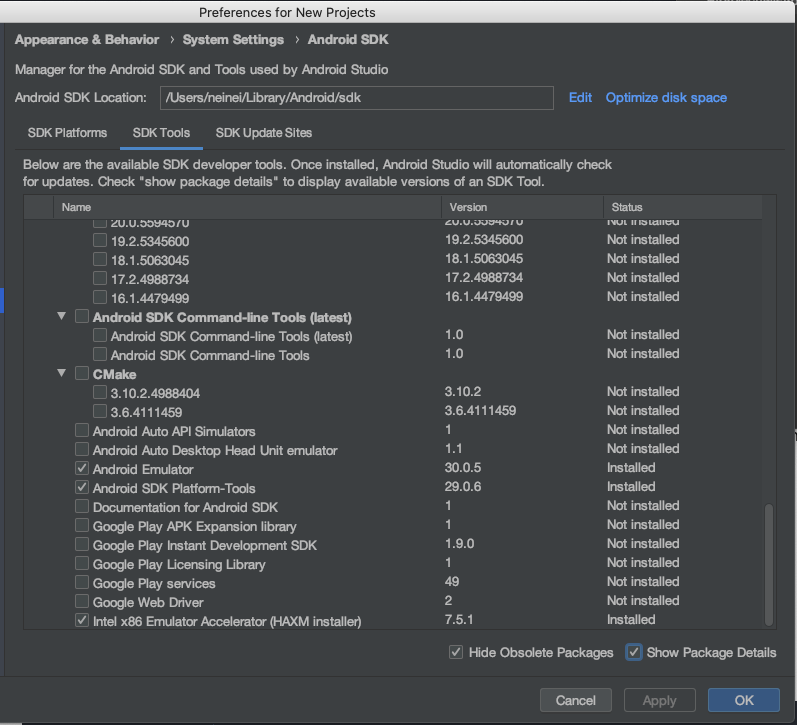Click the Cancel button

[575, 700]
